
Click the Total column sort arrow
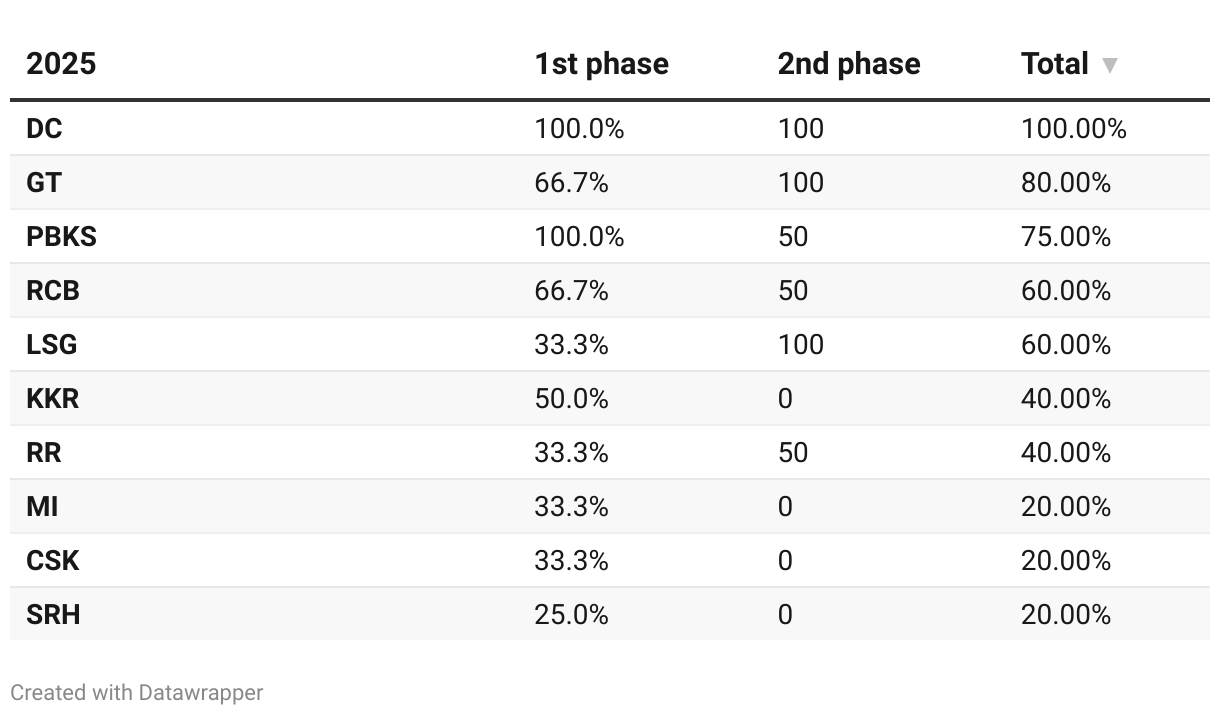[1109, 65]
